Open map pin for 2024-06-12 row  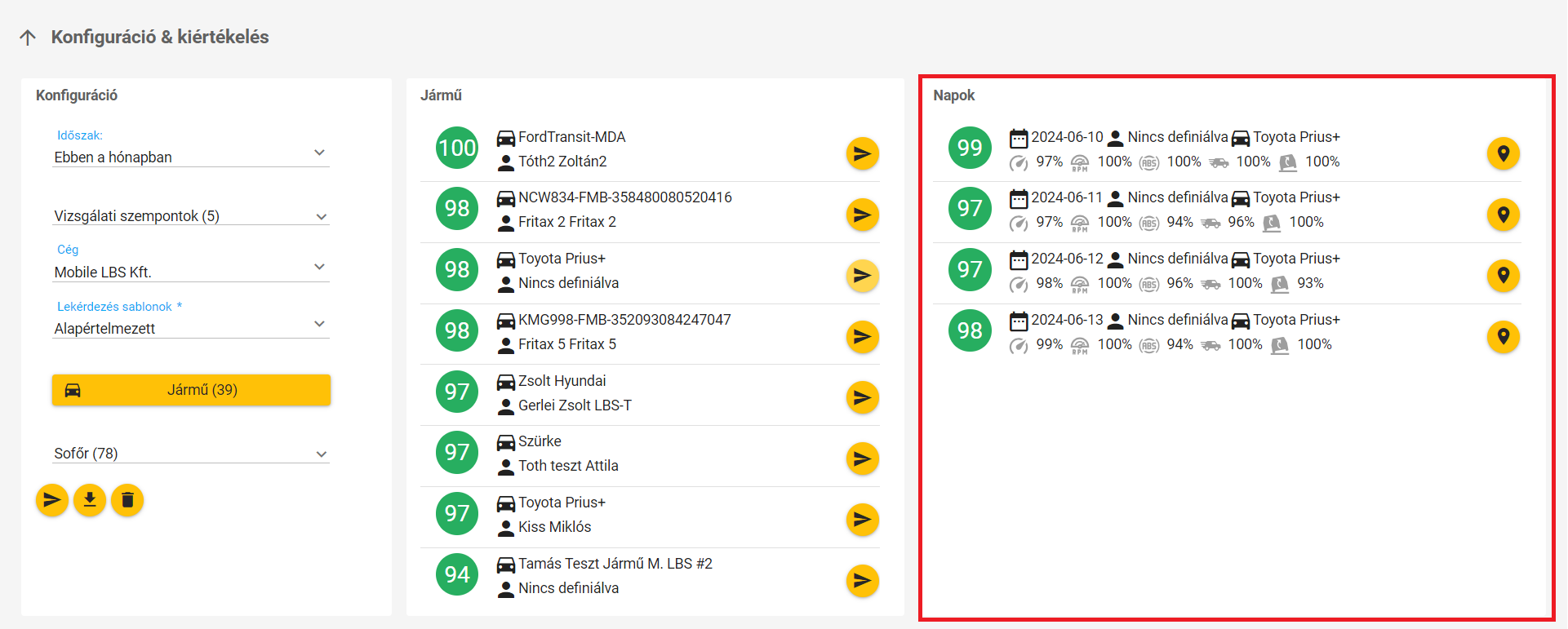point(1503,276)
